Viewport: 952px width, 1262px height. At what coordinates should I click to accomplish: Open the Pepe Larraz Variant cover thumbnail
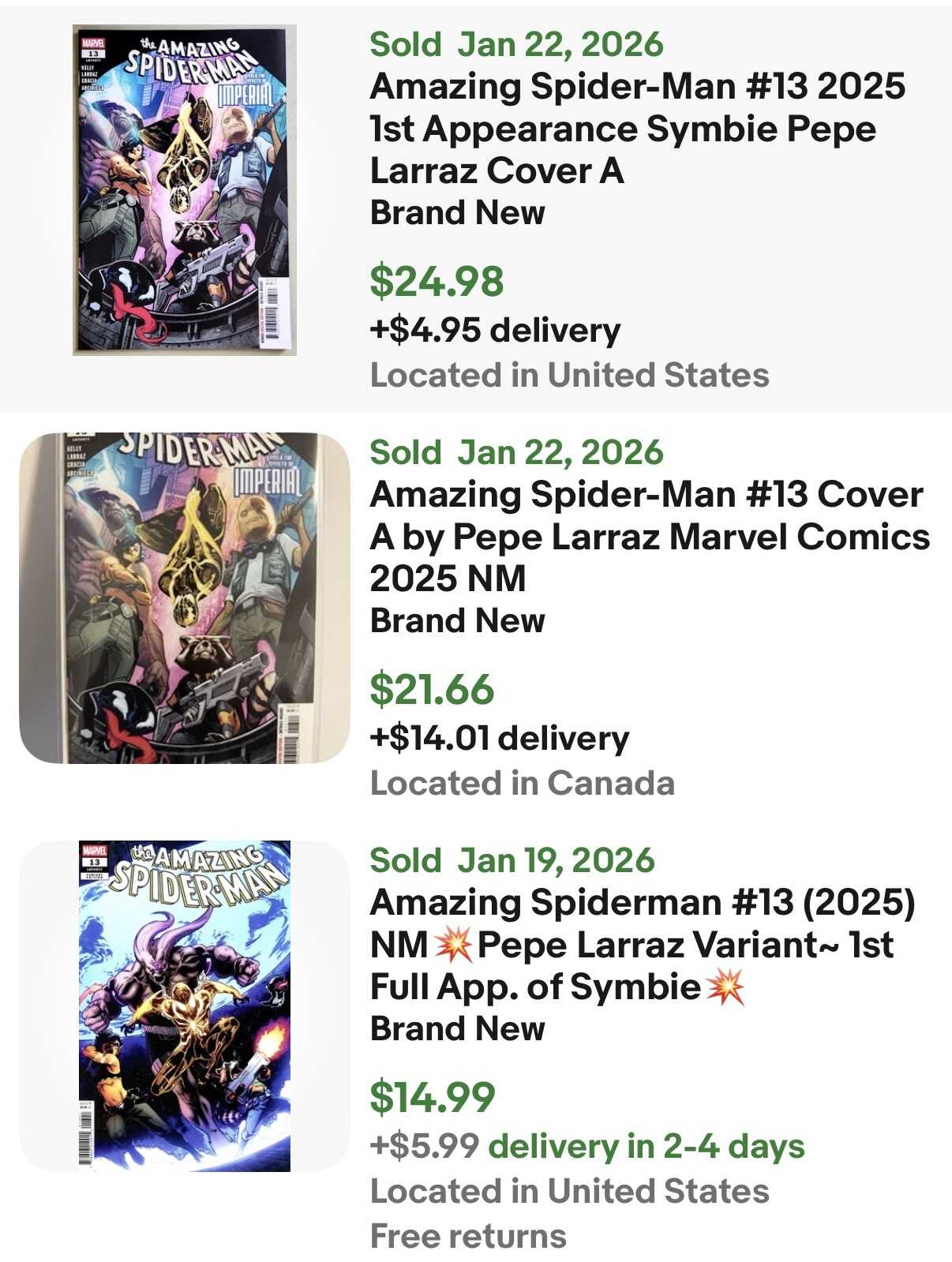pyautogui.click(x=185, y=1005)
